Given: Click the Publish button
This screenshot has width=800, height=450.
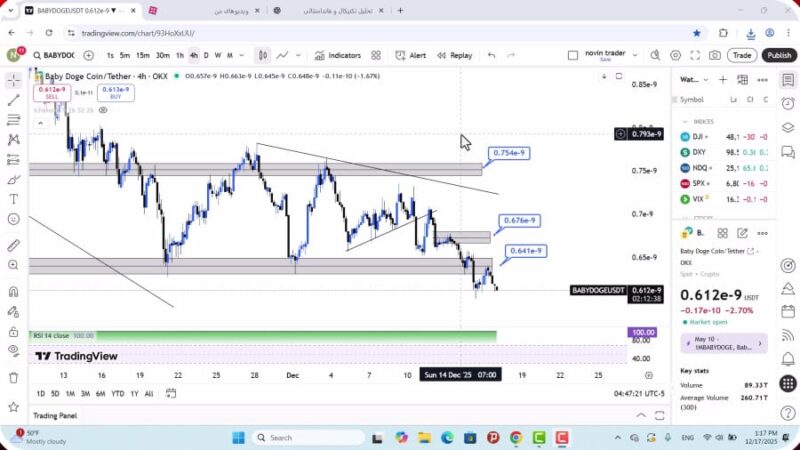Looking at the screenshot, I should 778,55.
